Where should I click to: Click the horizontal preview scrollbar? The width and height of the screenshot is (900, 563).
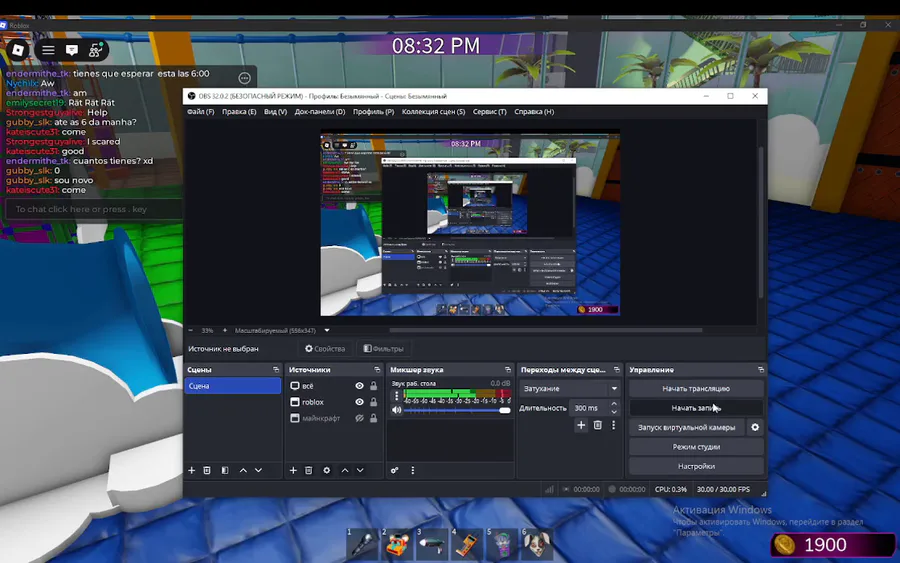545,330
